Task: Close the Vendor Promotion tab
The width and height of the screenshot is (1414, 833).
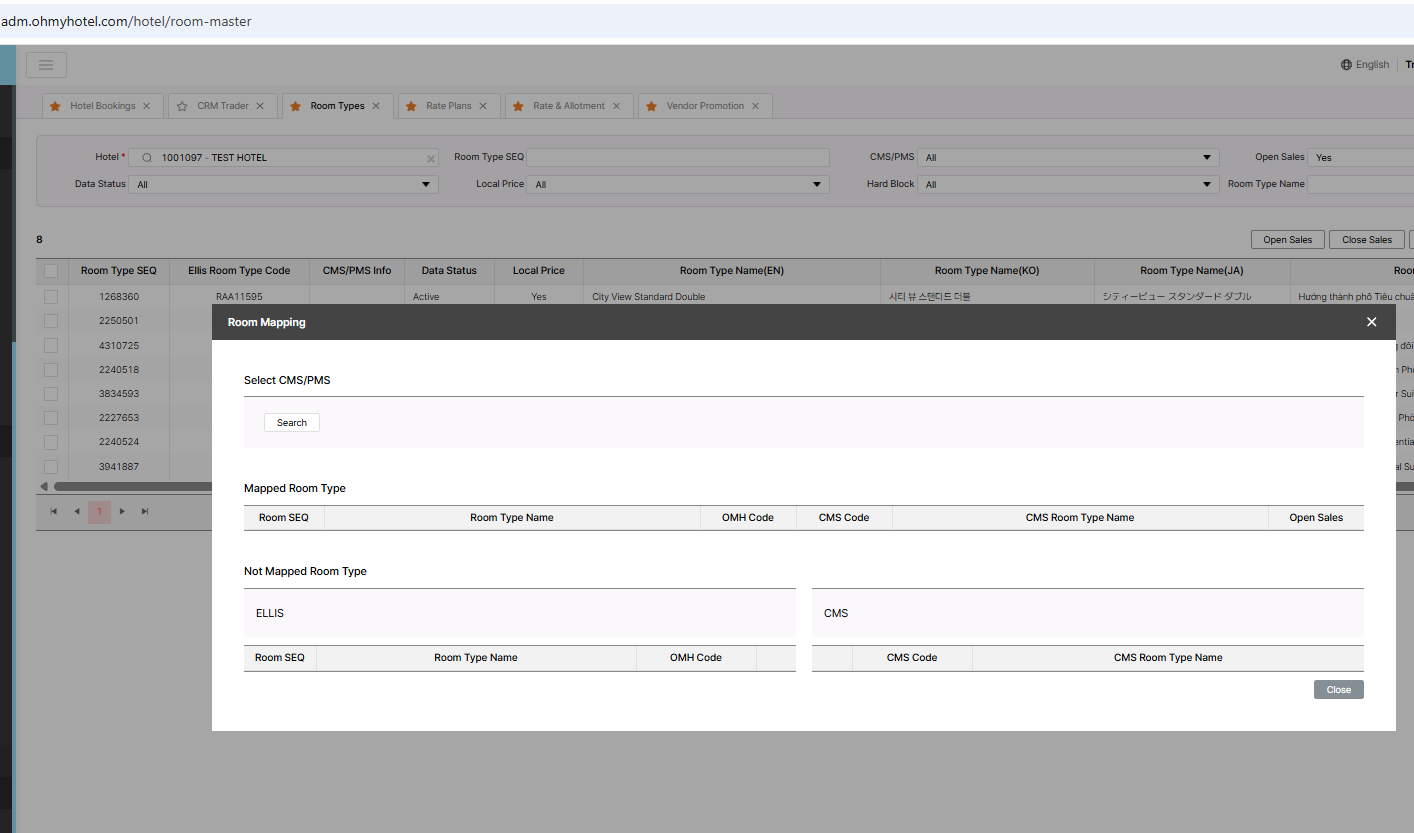Action: click(755, 106)
